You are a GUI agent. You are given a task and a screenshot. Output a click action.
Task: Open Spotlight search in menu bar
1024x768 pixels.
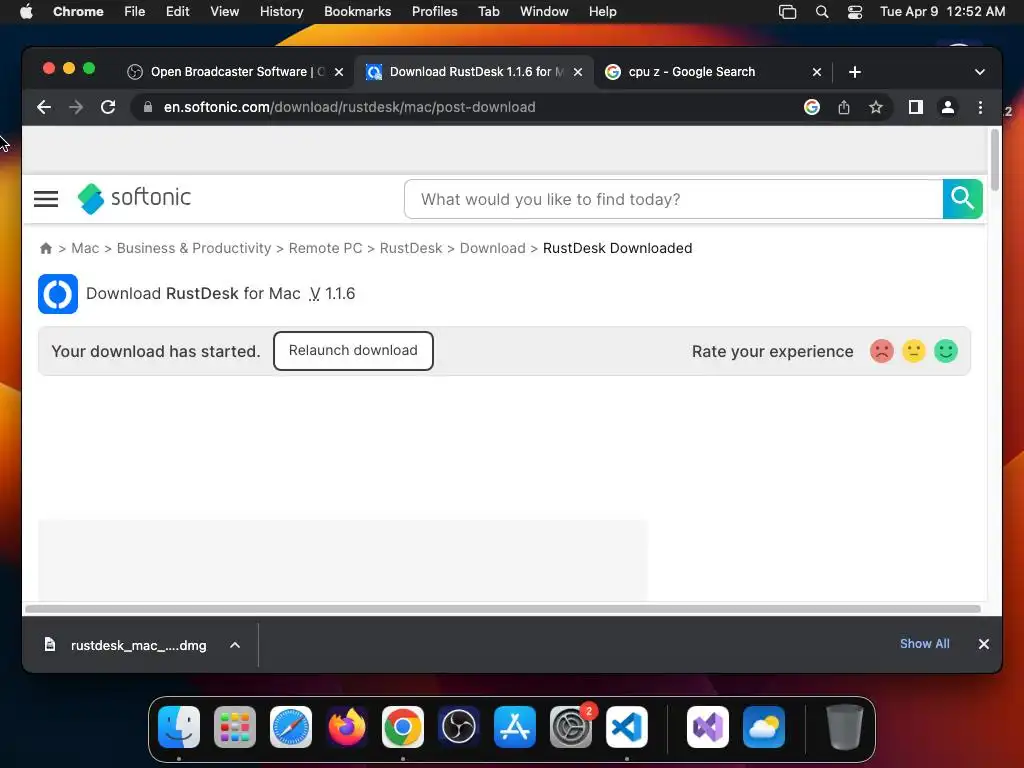(822, 12)
